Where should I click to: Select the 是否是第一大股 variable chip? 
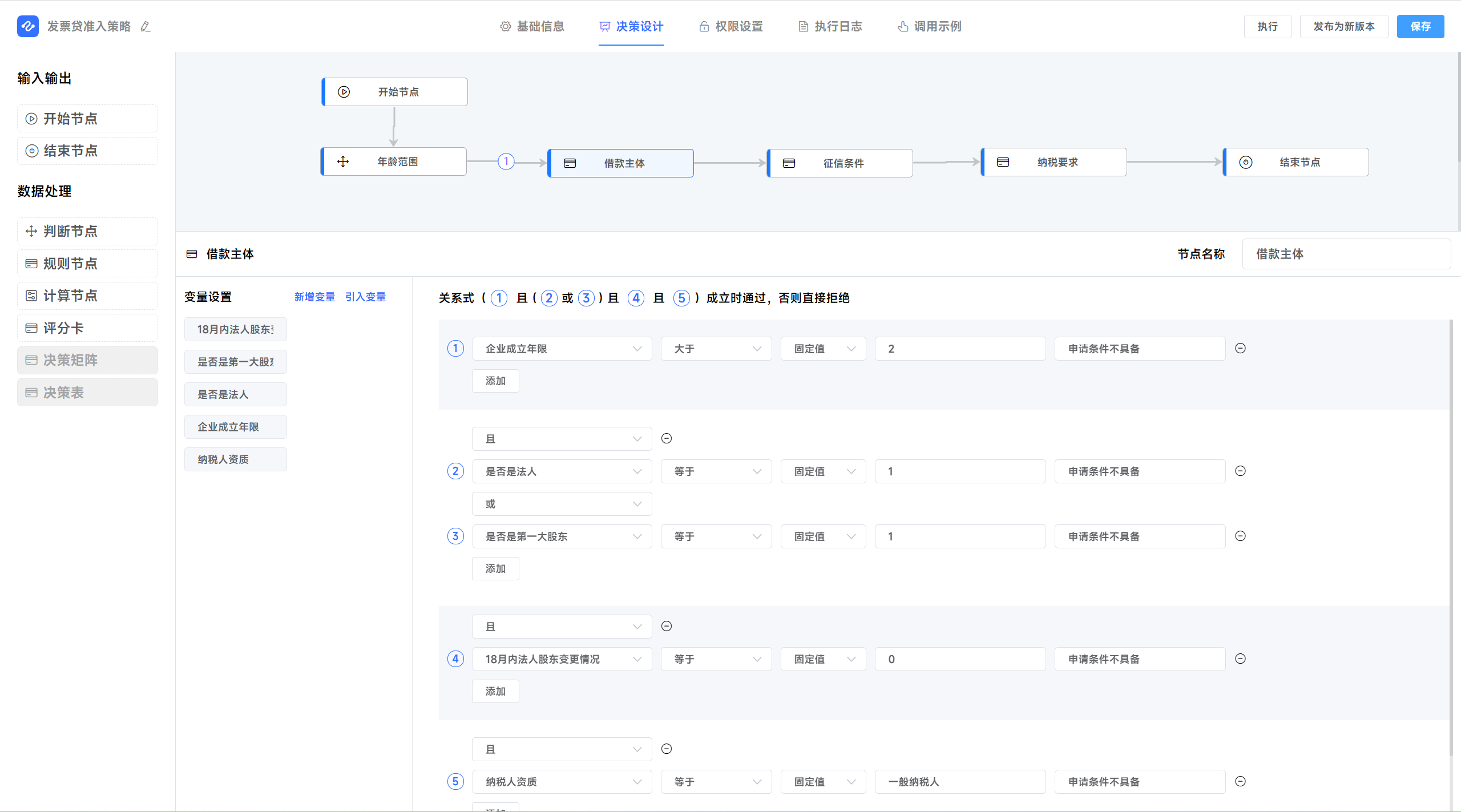[x=235, y=362]
